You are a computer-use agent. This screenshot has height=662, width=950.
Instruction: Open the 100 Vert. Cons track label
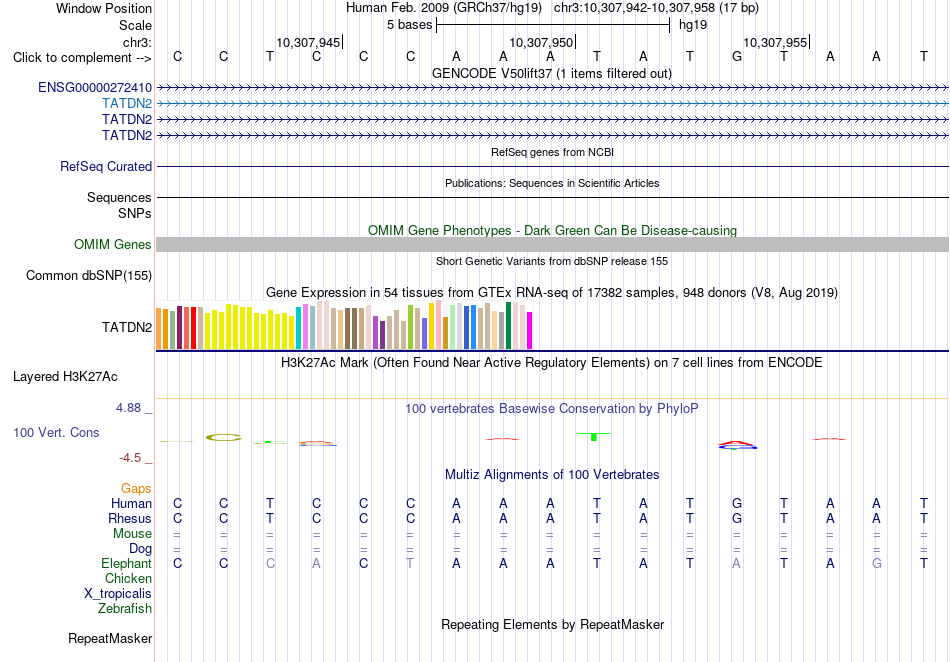(x=56, y=432)
